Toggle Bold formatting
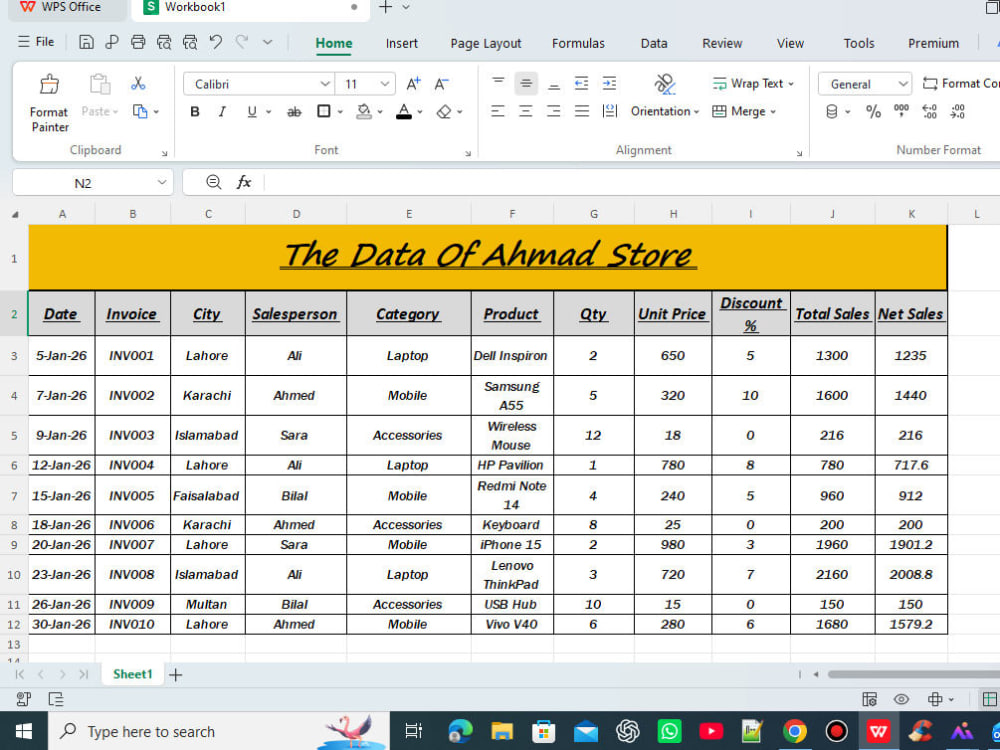The image size is (1000, 750). [195, 112]
